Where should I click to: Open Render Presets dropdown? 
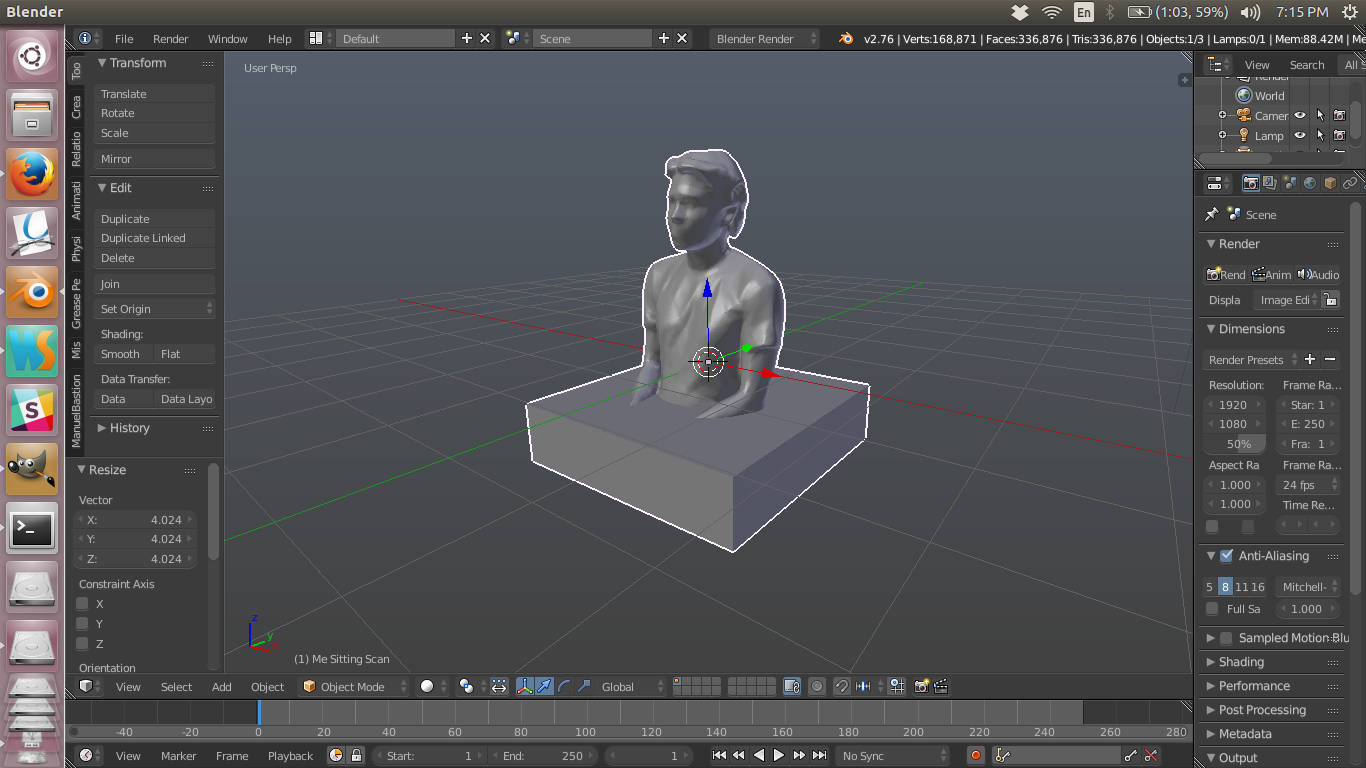(x=1251, y=359)
